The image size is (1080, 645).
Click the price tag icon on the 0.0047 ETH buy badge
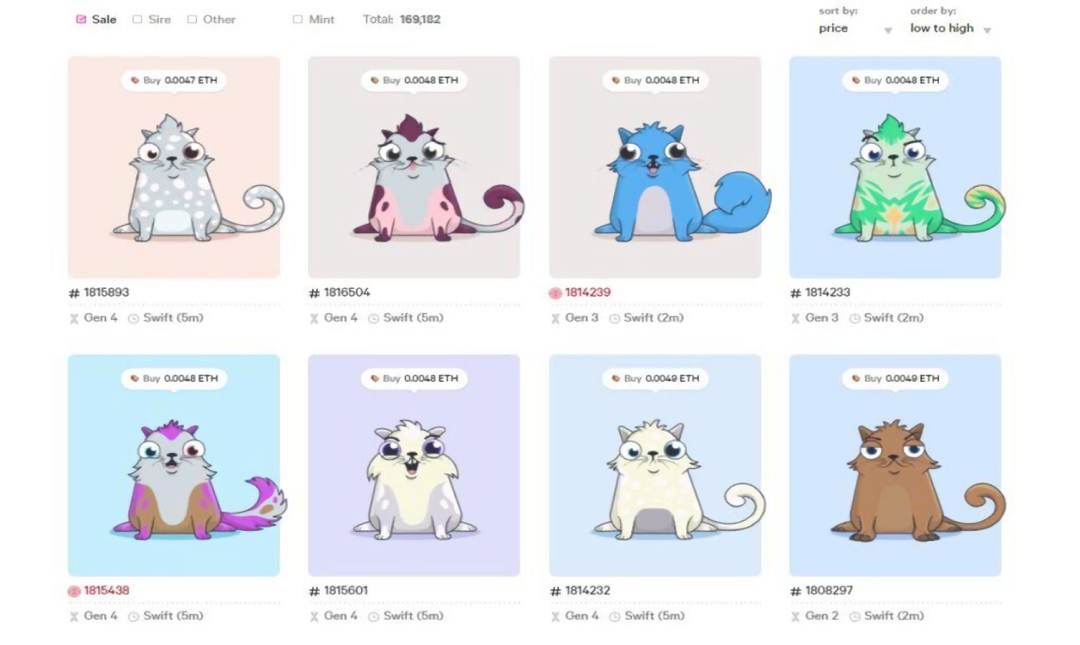click(135, 81)
